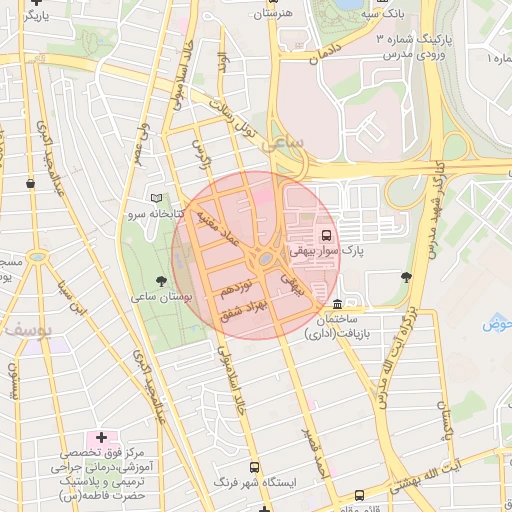This screenshot has width=512, height=512.
Task: Click the hospital cross icon on pink block
Action: [101, 437]
